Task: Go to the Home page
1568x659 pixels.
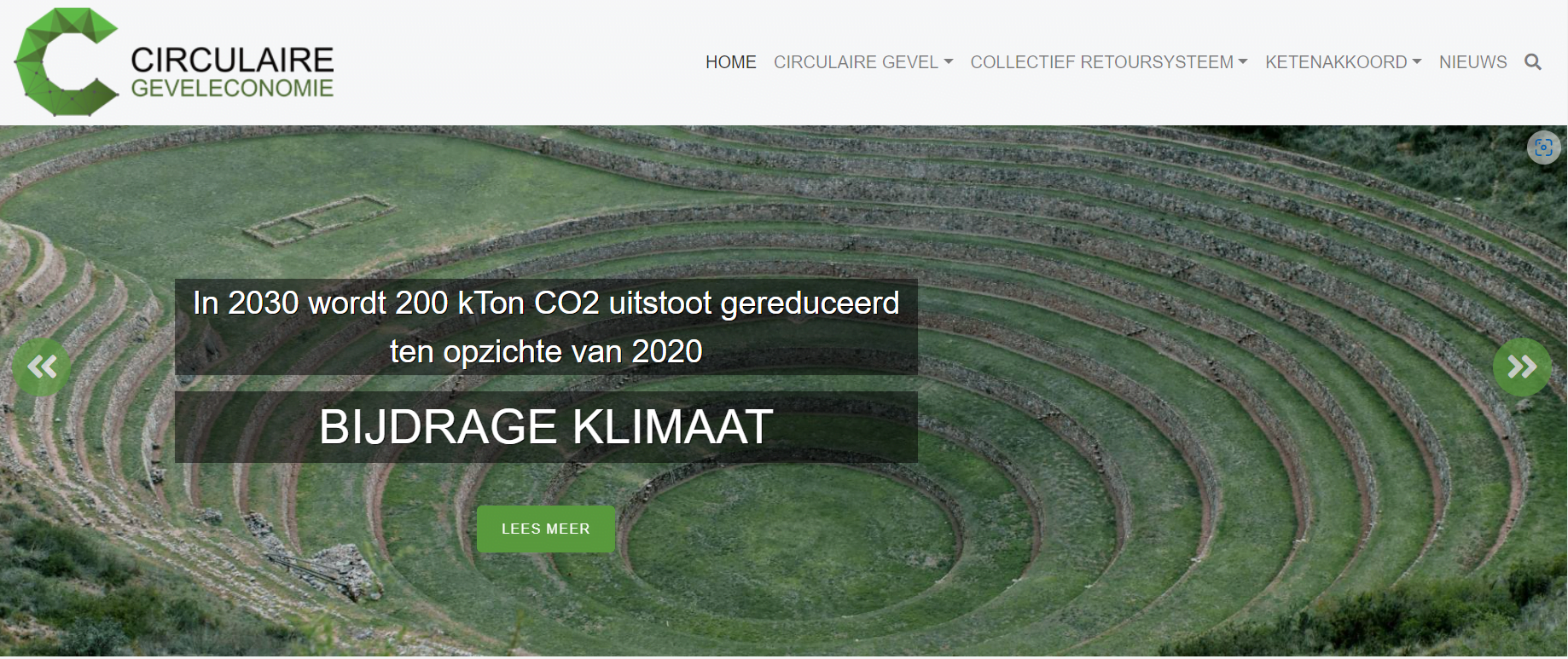Action: point(731,62)
